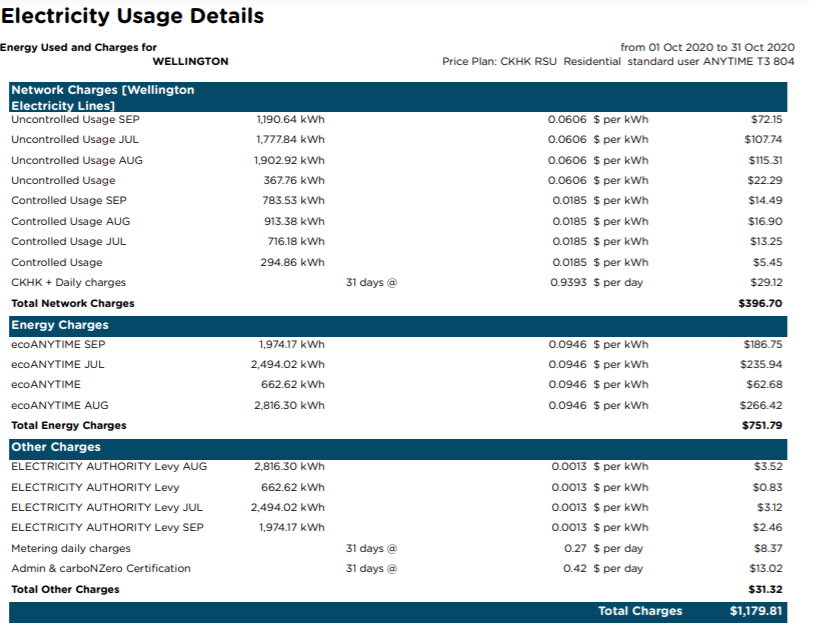This screenshot has width=819, height=632.
Task: Select "Admin & carboNZero Certification" label
Action: [x=101, y=568]
